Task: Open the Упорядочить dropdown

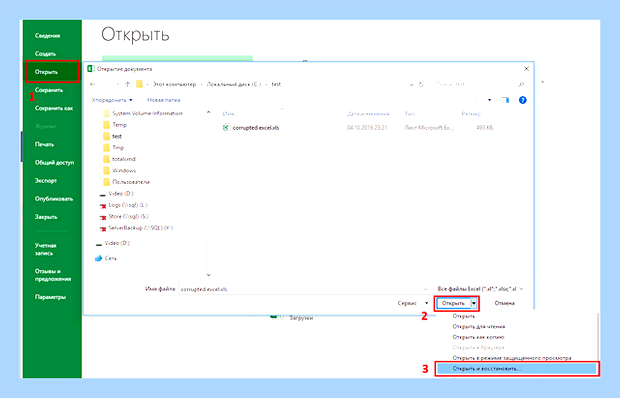Action: (112, 100)
